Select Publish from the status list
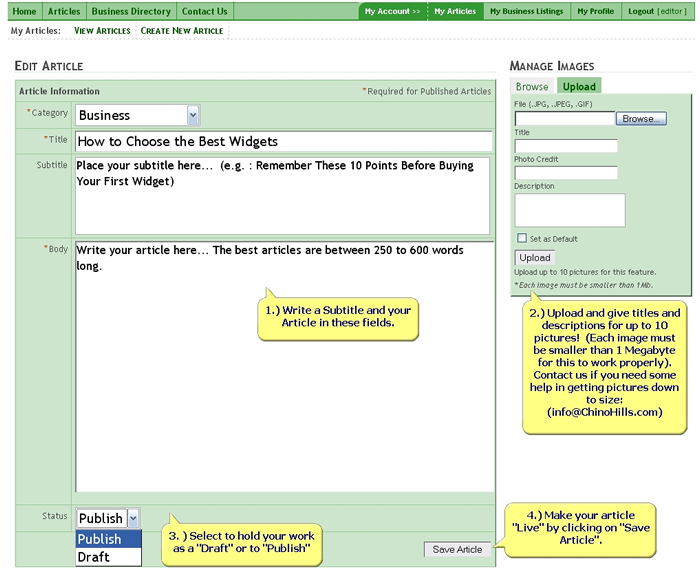Screen dimensions: 700x568 pyautogui.click(x=100, y=539)
